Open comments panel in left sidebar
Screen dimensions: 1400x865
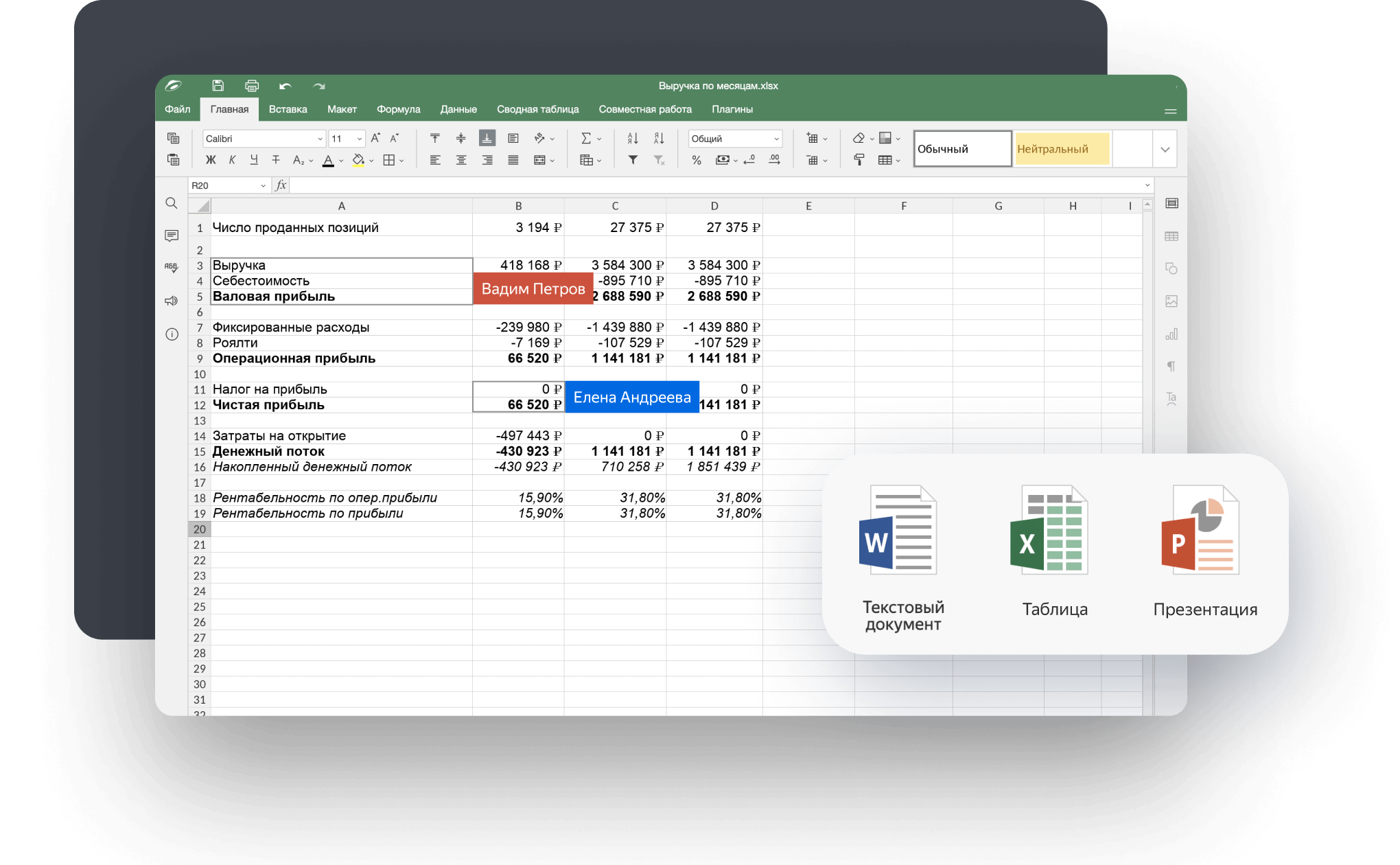[x=172, y=235]
